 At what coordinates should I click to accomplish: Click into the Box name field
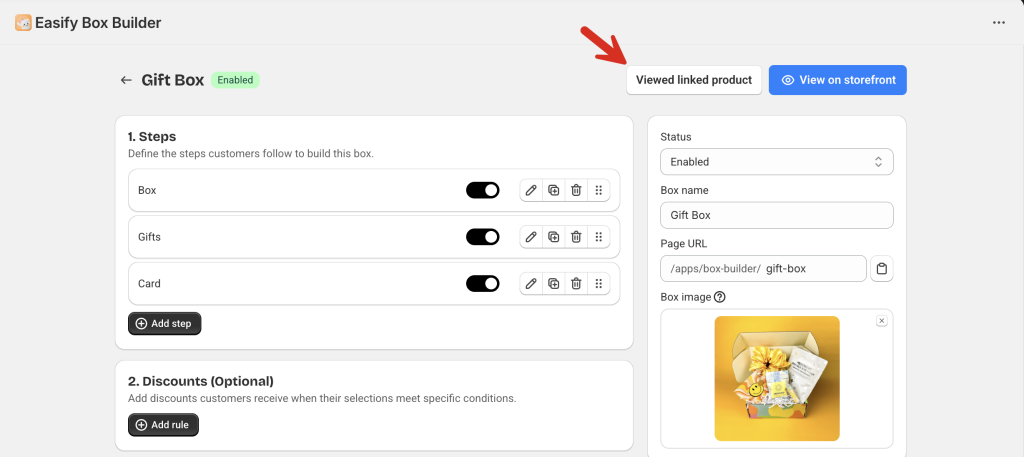(x=776, y=215)
